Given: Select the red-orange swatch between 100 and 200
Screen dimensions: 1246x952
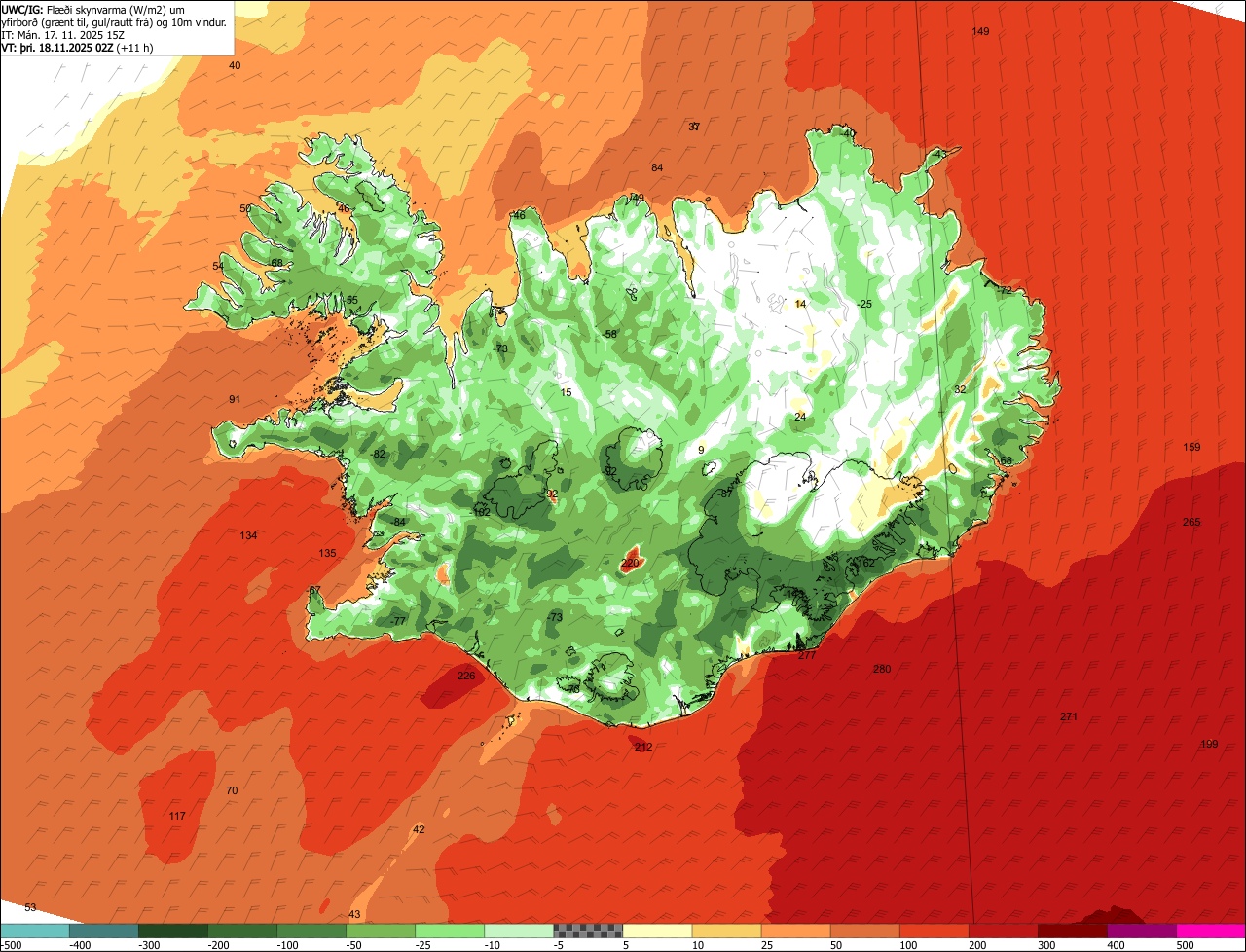Looking at the screenshot, I should point(934,931).
